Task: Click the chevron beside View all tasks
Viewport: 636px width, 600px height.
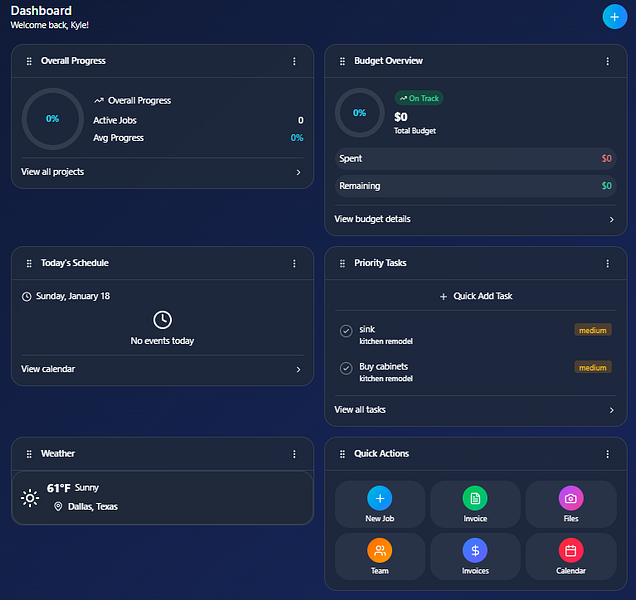Action: pyautogui.click(x=612, y=410)
